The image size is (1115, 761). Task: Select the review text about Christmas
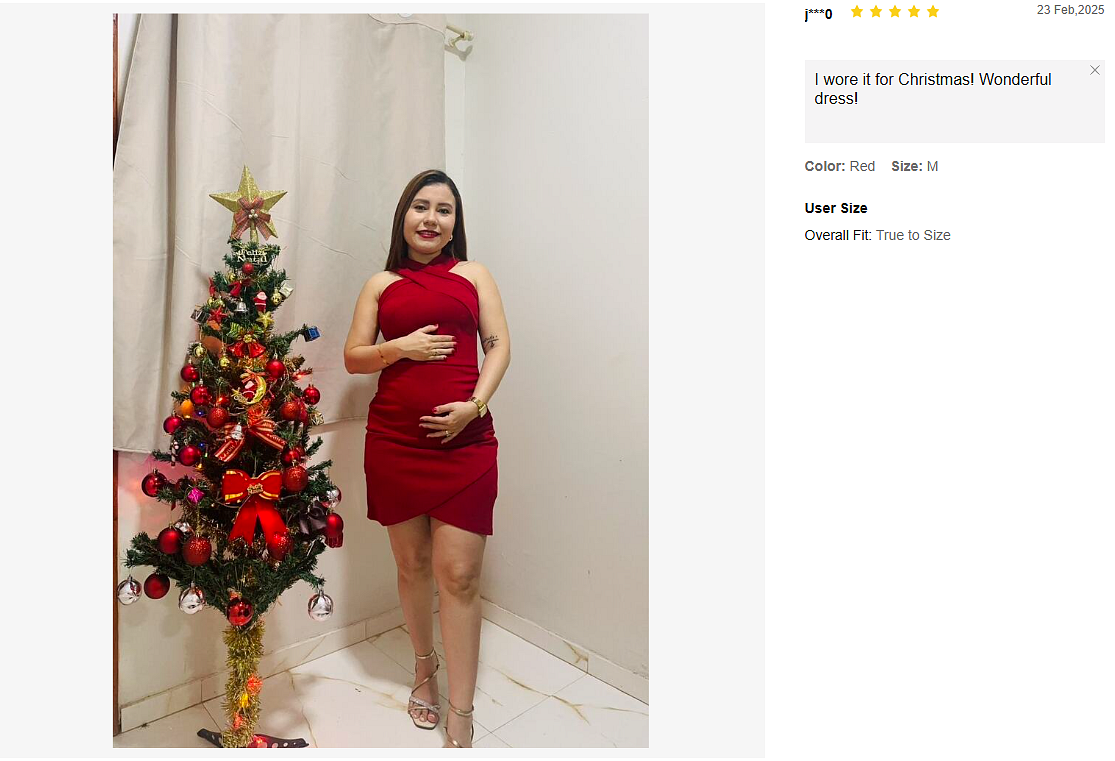(x=932, y=89)
